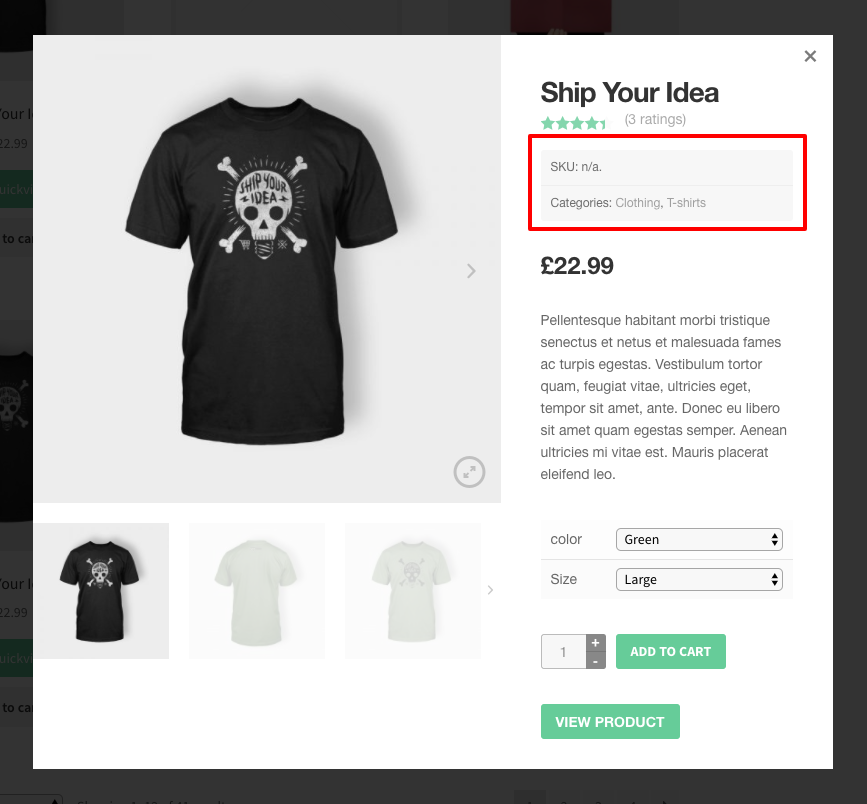867x804 pixels.
Task: Open the (3 ratings) link
Action: pyautogui.click(x=657, y=119)
